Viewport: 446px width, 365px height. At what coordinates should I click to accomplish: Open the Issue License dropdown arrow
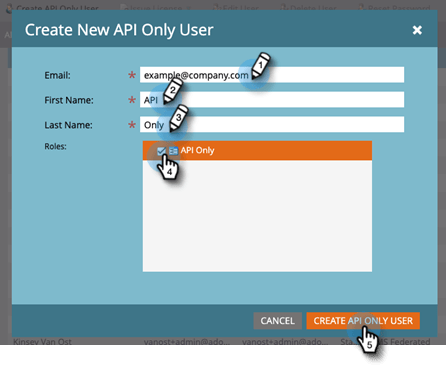click(188, 8)
